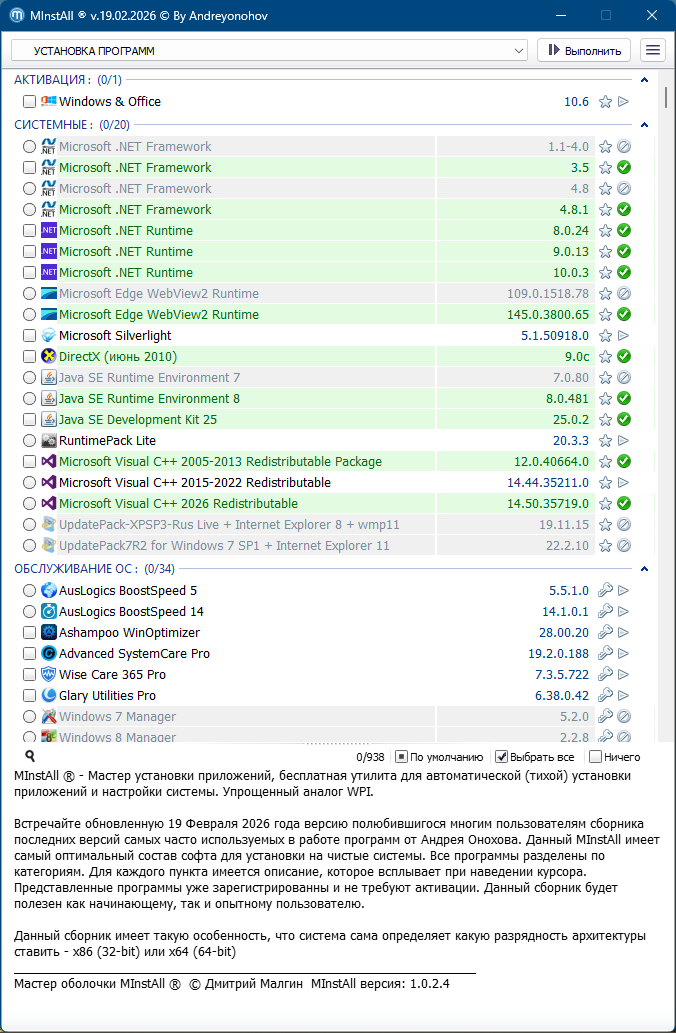The height and width of the screenshot is (1033, 676).
Task: Select the AusLogics BoostSpeed 14 radio button
Action: (30, 612)
